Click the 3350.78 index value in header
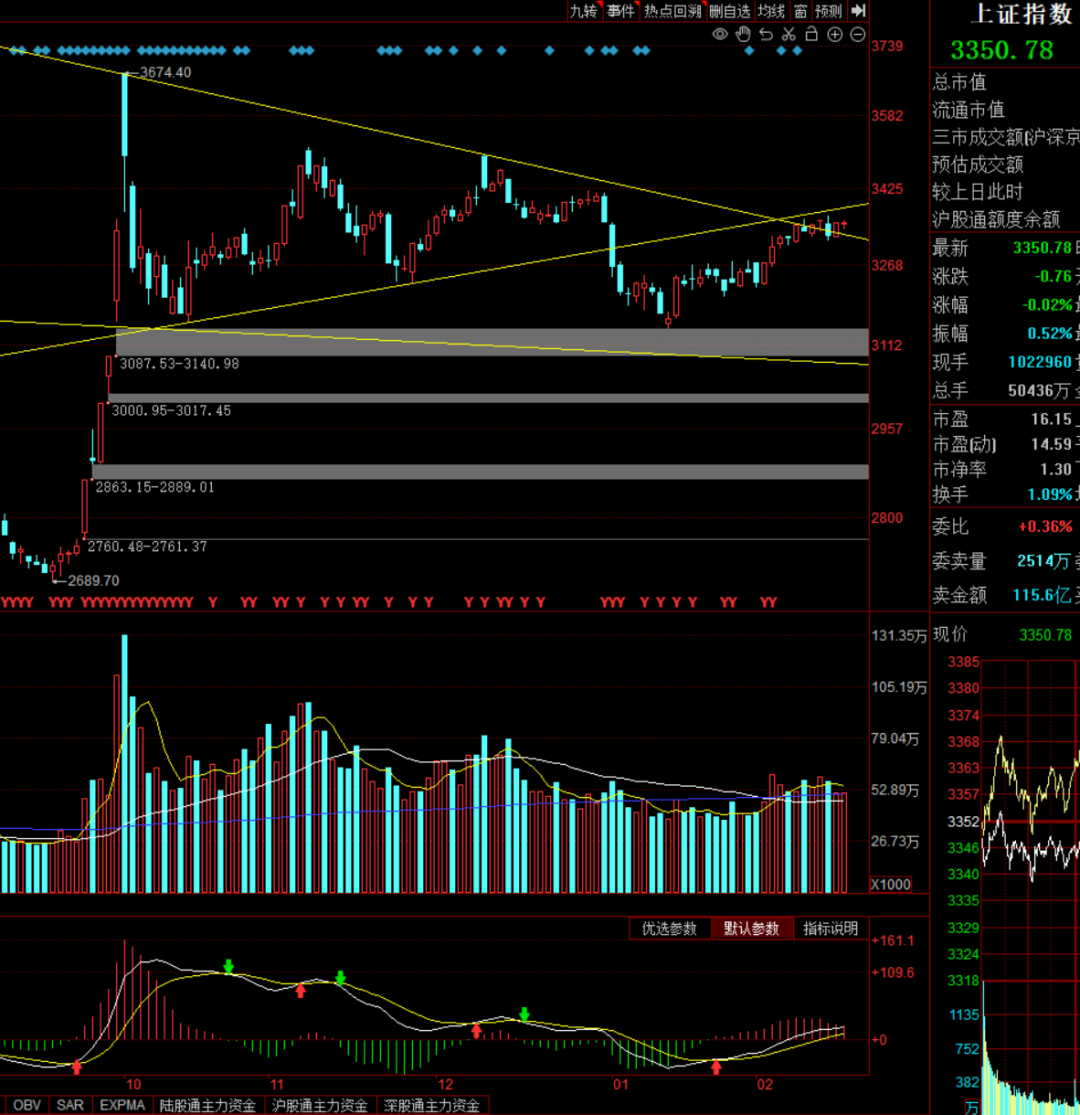The height and width of the screenshot is (1115, 1080). [1002, 50]
